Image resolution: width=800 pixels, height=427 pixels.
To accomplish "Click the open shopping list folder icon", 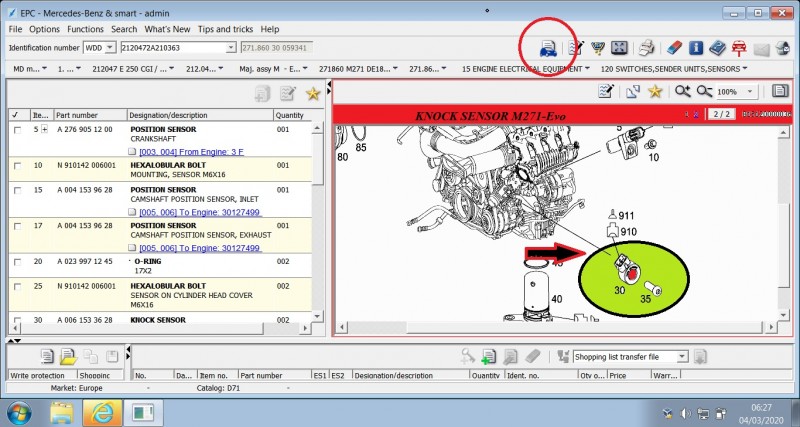I will coord(68,356).
